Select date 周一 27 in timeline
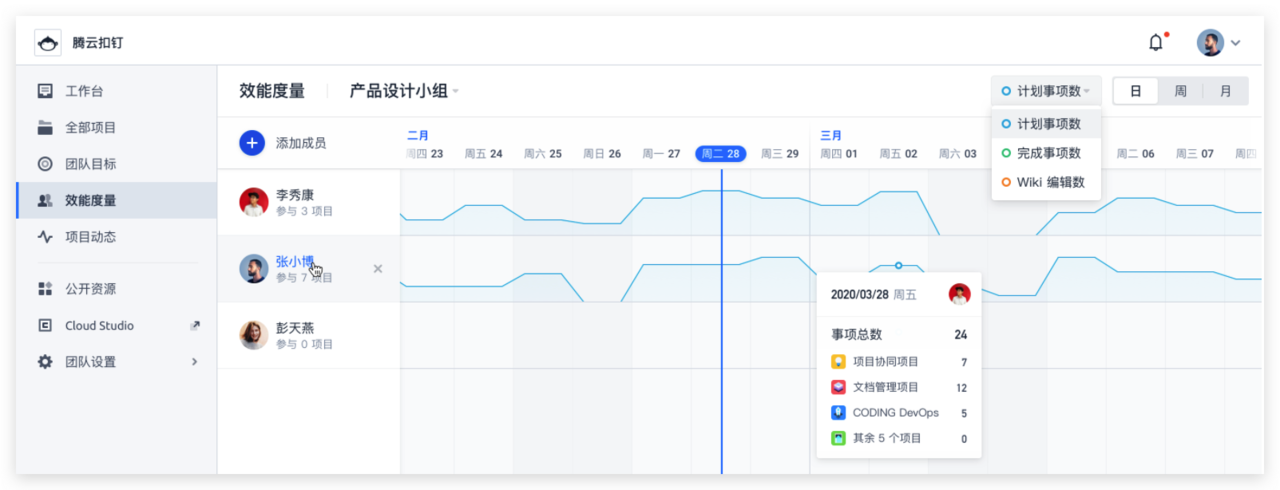1280x490 pixels. tap(661, 154)
